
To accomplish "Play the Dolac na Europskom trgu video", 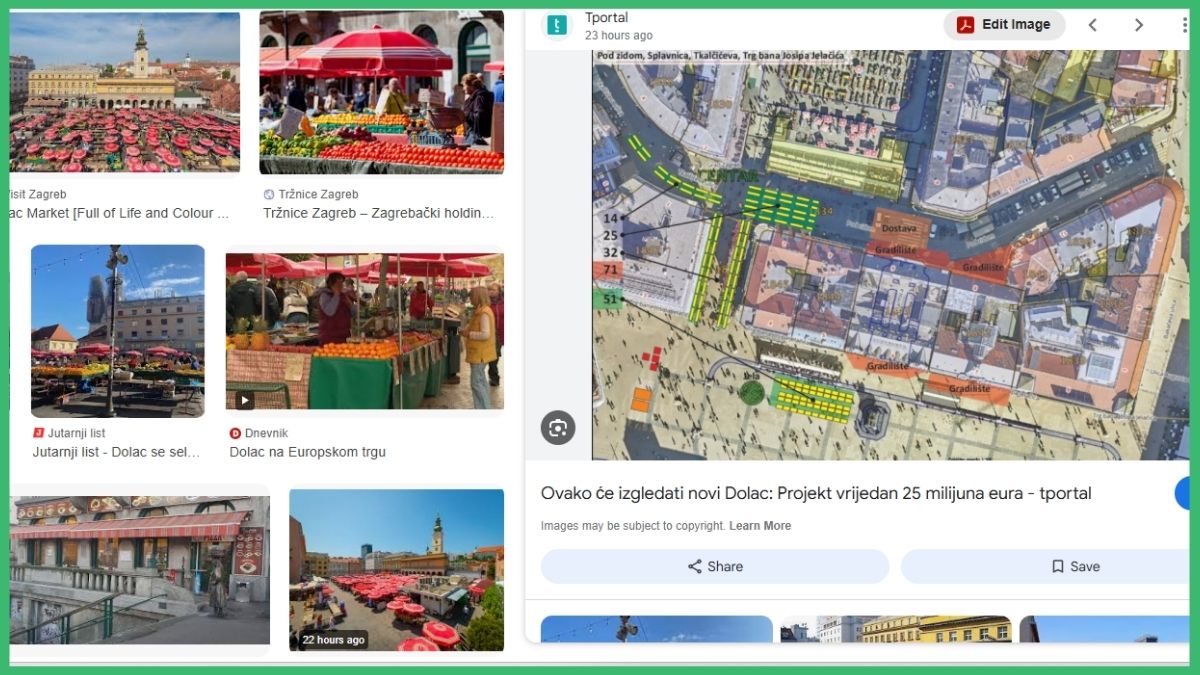I will click(x=244, y=398).
